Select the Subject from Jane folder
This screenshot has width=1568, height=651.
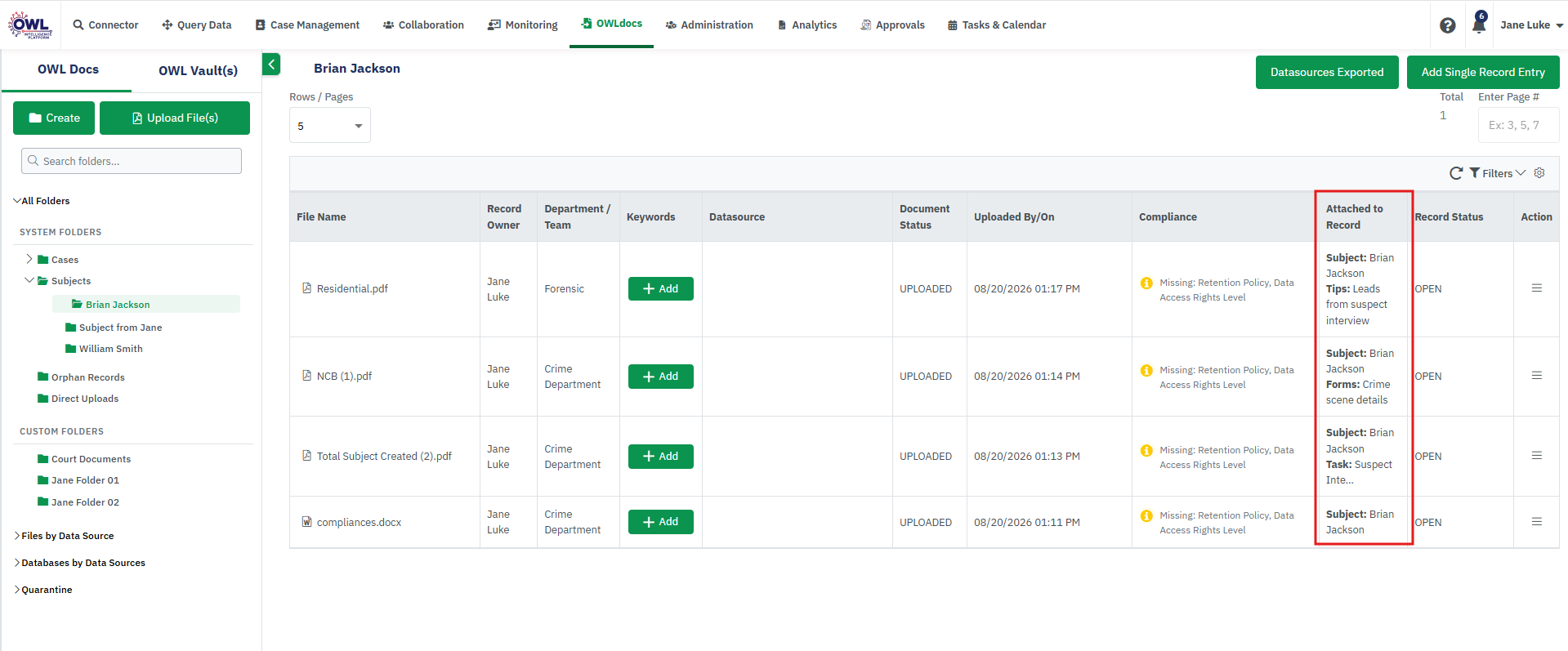point(120,328)
